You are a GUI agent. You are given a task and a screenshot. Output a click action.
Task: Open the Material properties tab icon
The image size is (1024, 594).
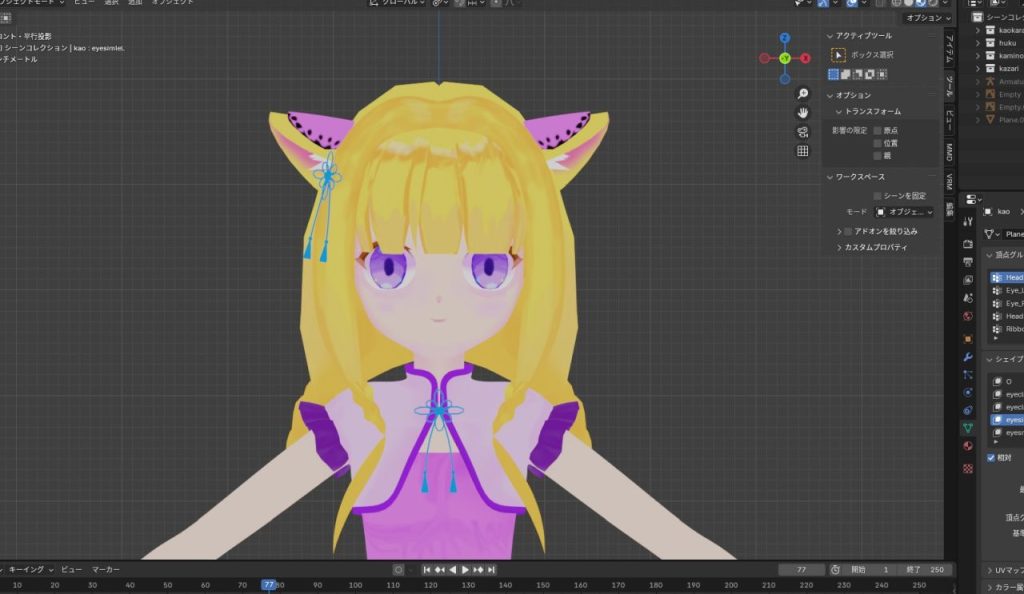pyautogui.click(x=968, y=447)
